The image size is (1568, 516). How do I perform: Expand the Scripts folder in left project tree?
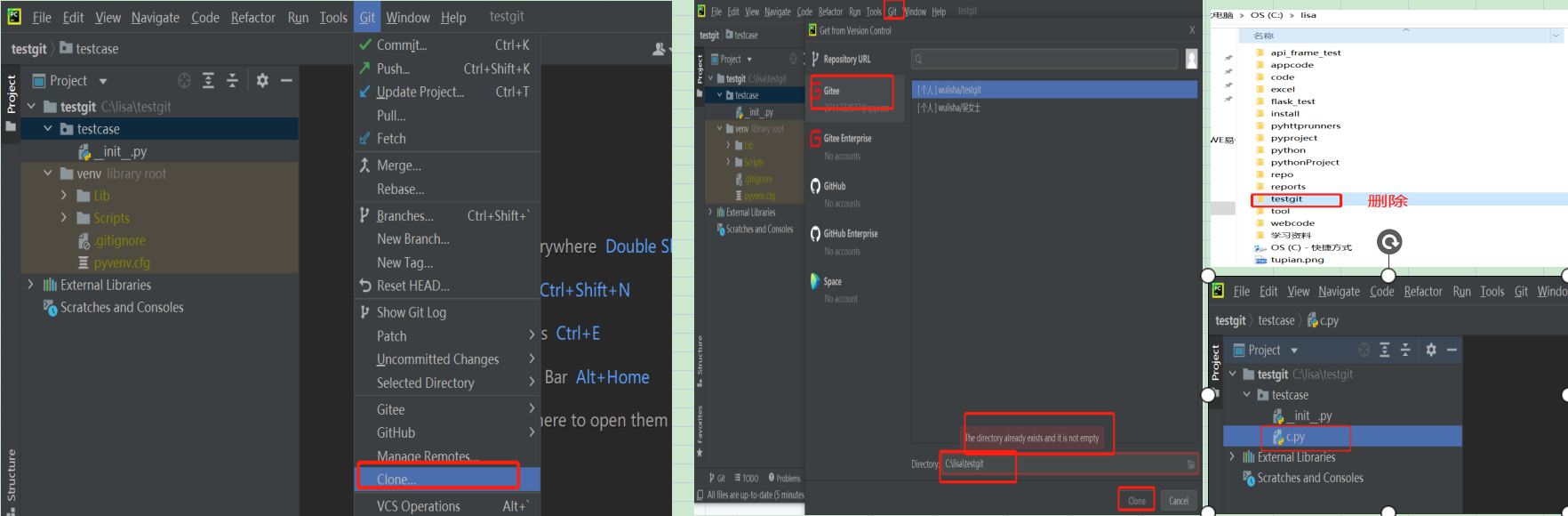tap(64, 218)
